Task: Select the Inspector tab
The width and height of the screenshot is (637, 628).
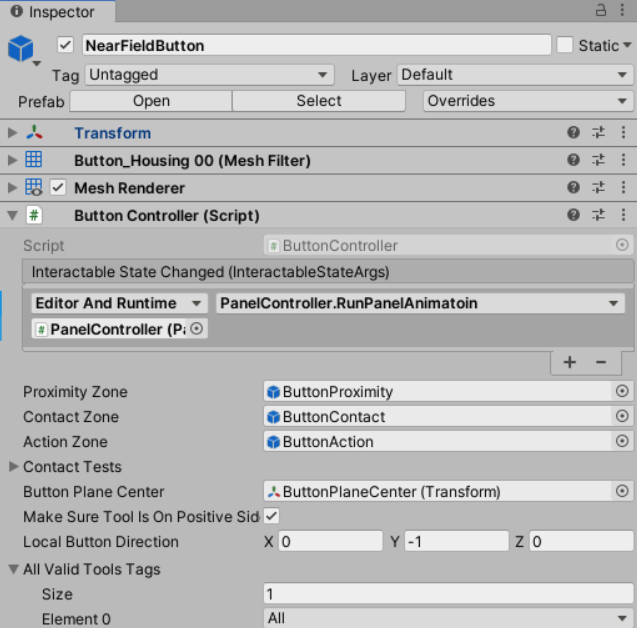Action: [x=57, y=11]
